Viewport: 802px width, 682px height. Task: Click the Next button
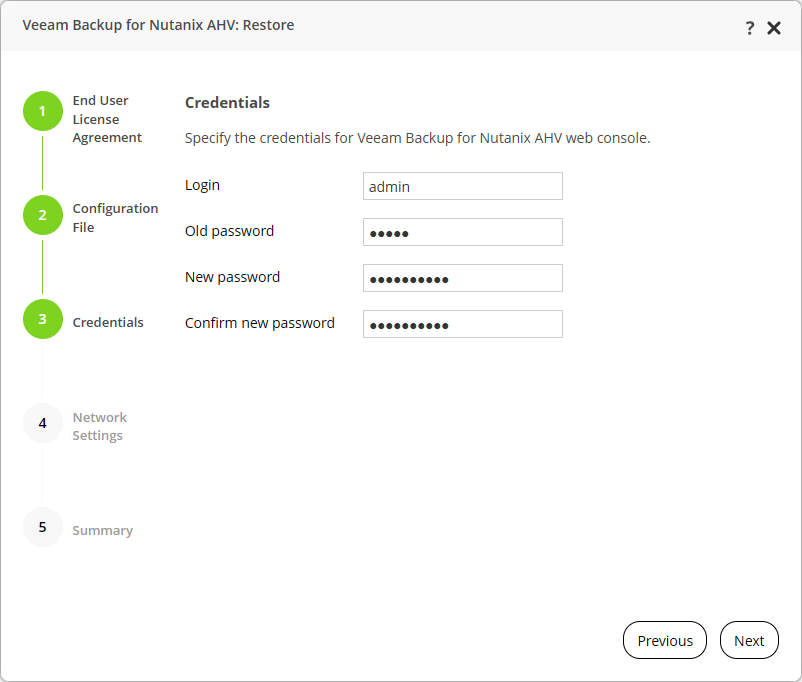pos(749,640)
